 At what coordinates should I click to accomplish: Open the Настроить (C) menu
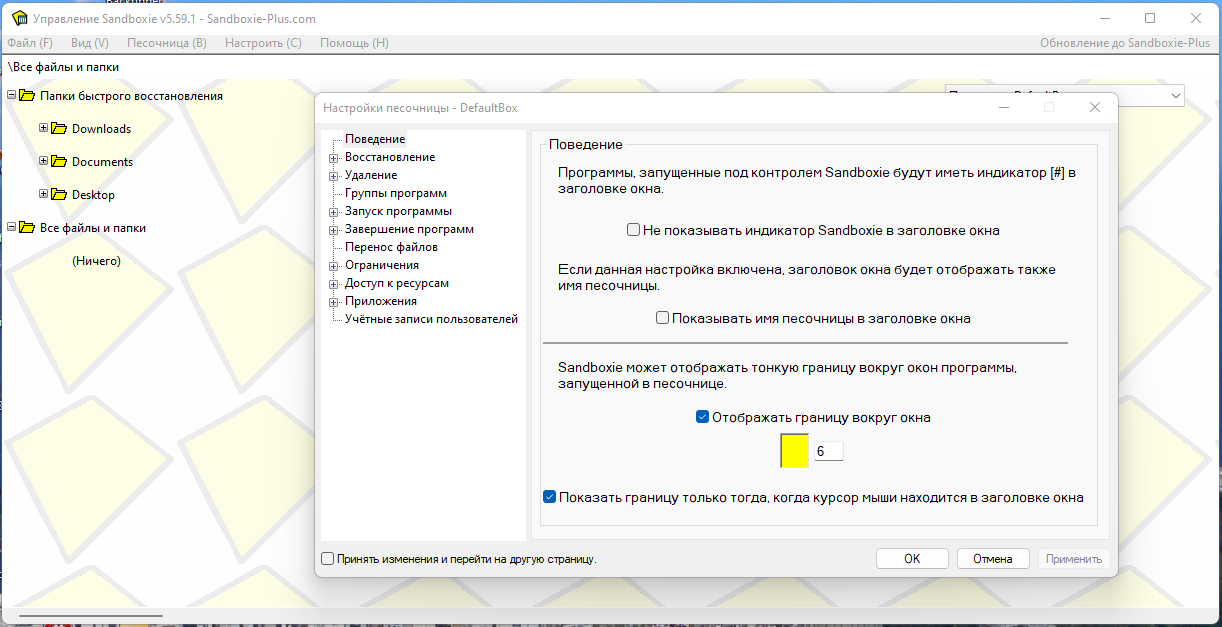click(263, 43)
